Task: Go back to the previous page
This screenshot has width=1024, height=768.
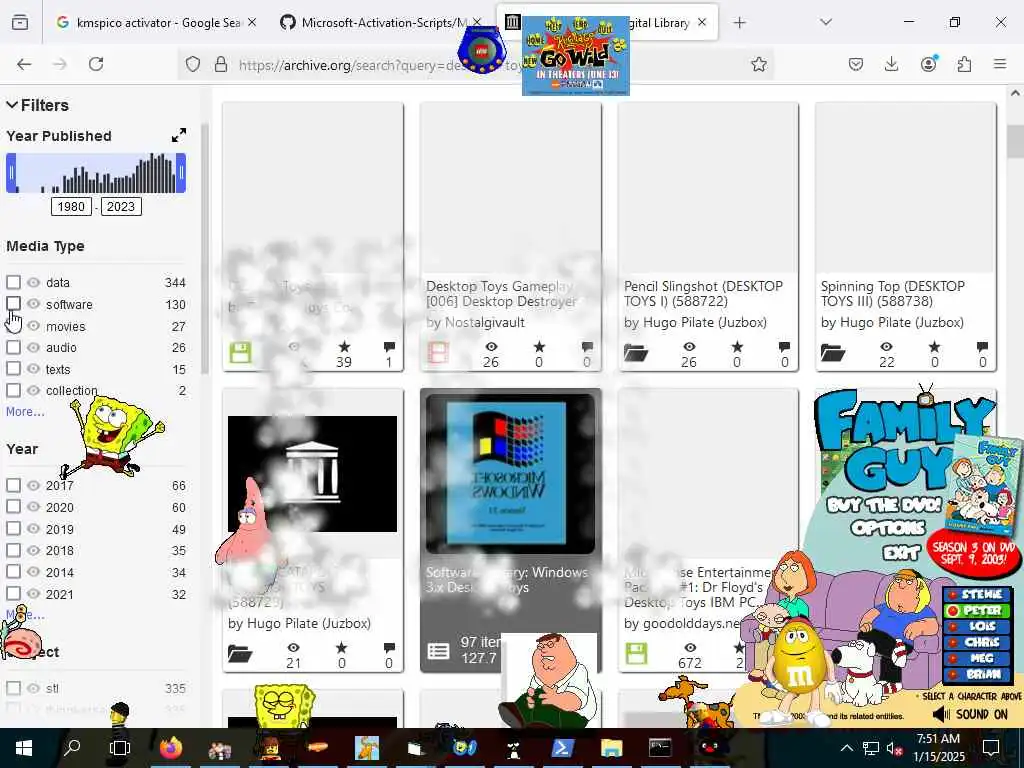Action: [24, 64]
